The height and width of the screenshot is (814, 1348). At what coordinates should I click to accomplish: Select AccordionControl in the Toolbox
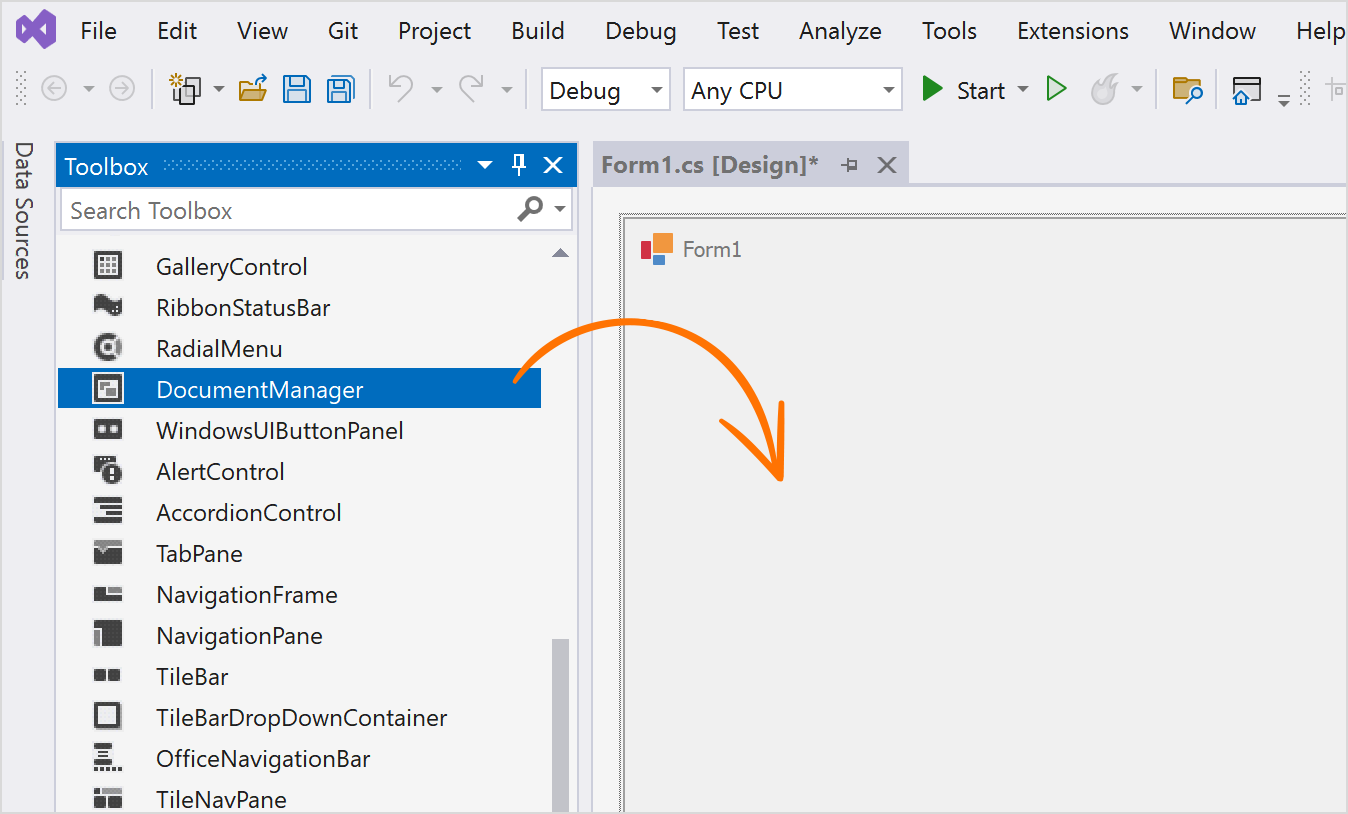(x=249, y=513)
